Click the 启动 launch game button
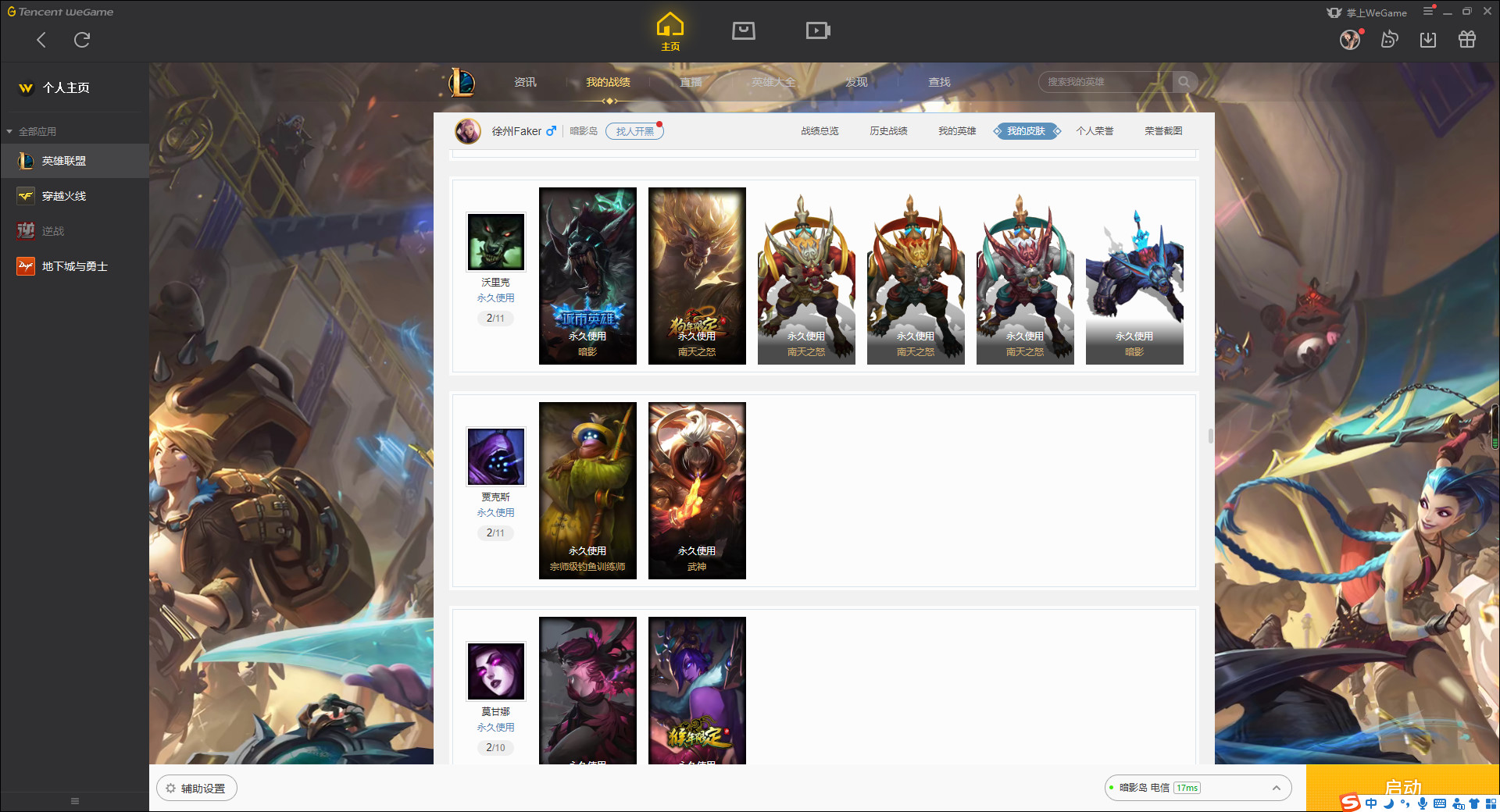 1402,788
